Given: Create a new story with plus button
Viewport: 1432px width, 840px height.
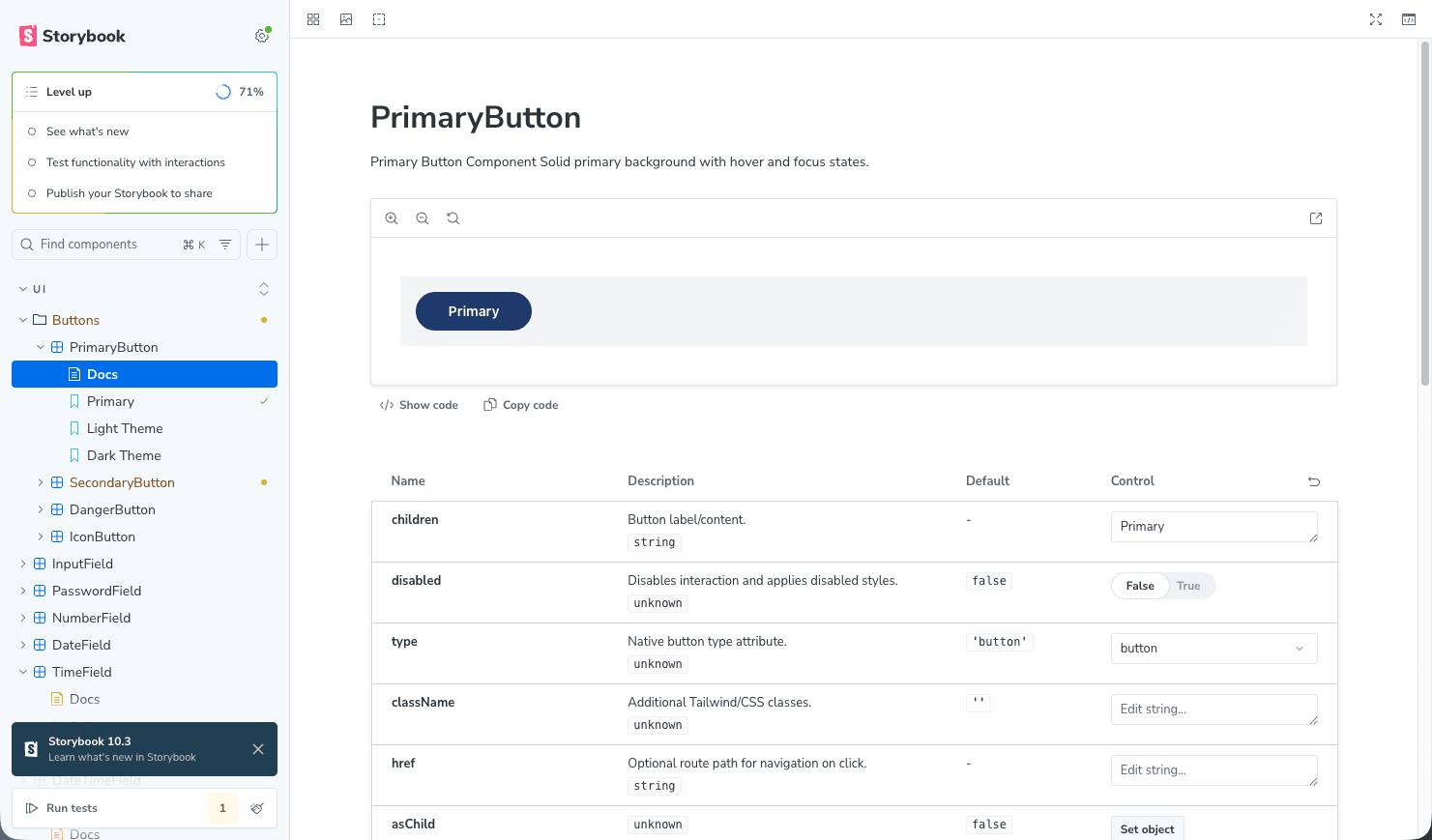Looking at the screenshot, I should [x=262, y=245].
